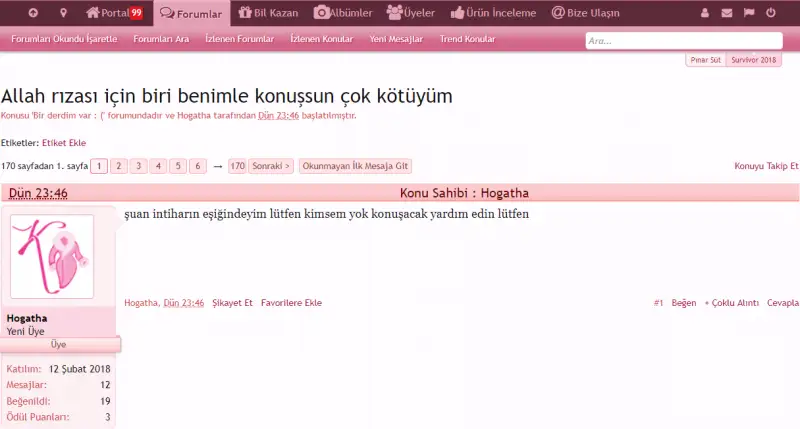Open the user profile icon at top right
This screenshot has height=429, width=800.
click(704, 13)
